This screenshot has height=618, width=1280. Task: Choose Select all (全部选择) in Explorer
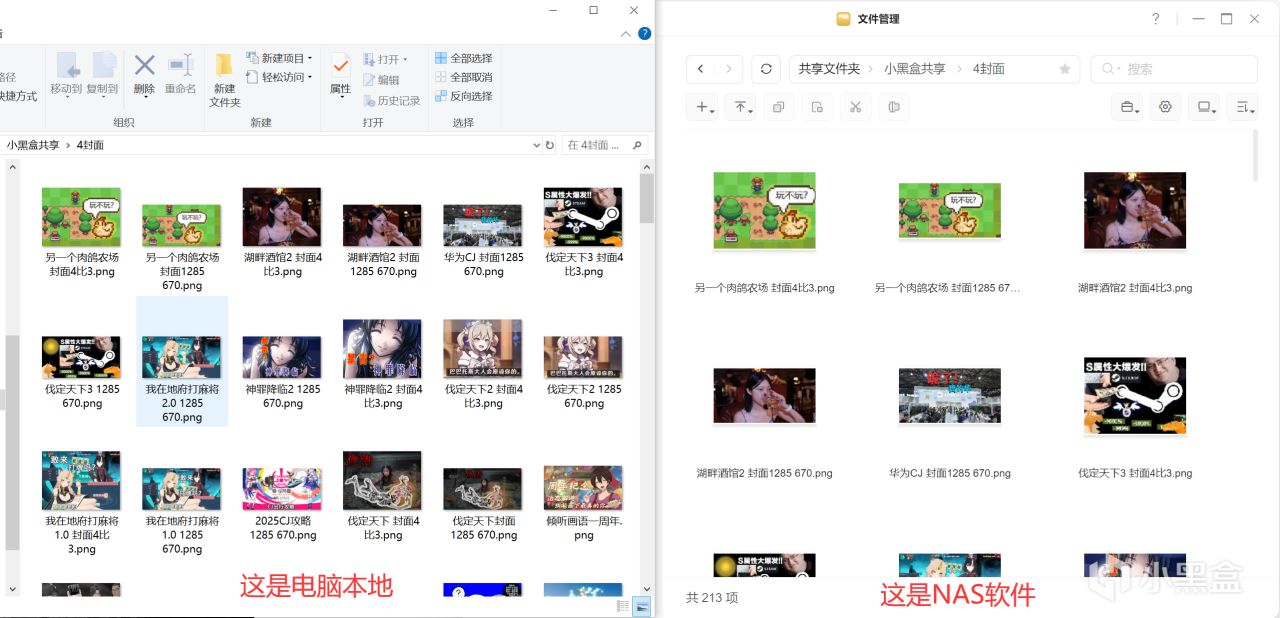(x=463, y=58)
